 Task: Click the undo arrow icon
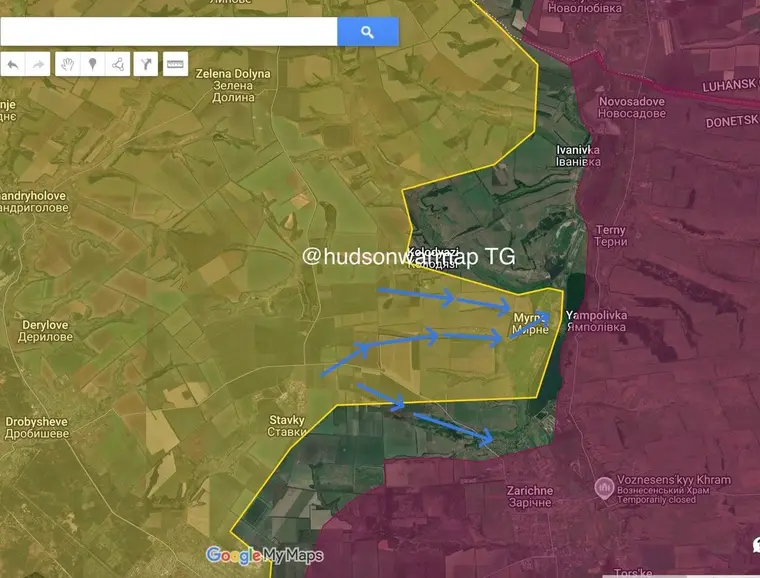point(13,64)
